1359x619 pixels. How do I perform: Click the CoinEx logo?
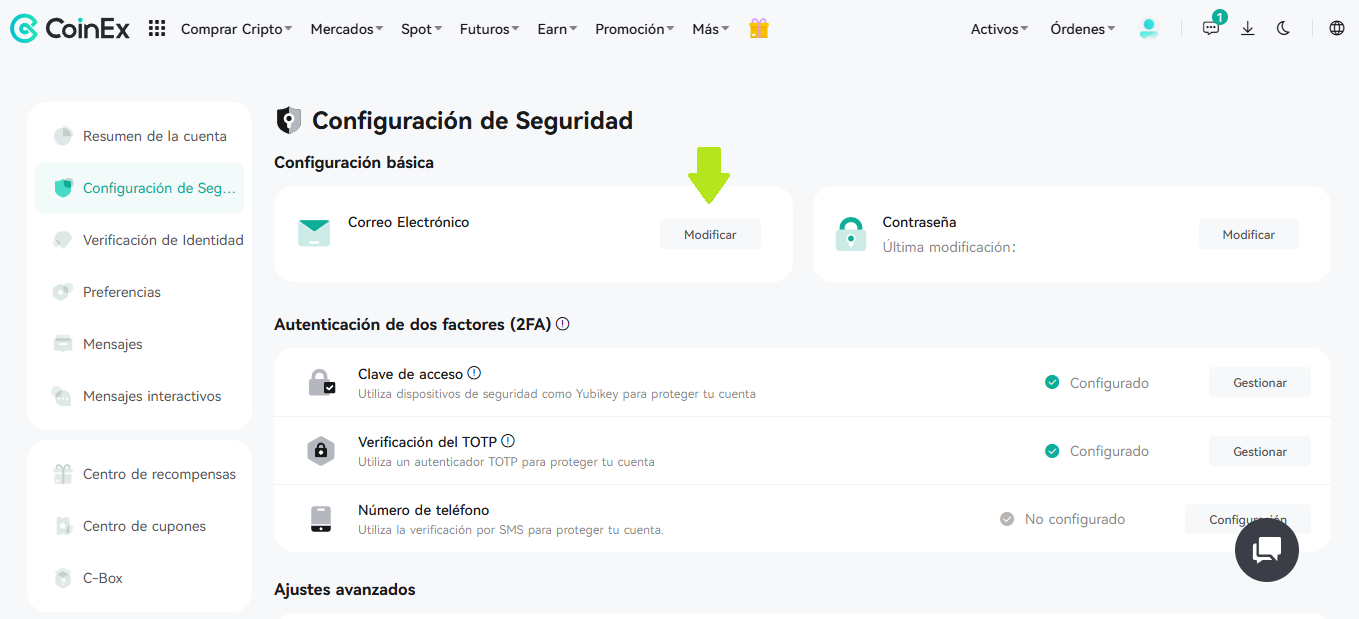pyautogui.click(x=70, y=29)
